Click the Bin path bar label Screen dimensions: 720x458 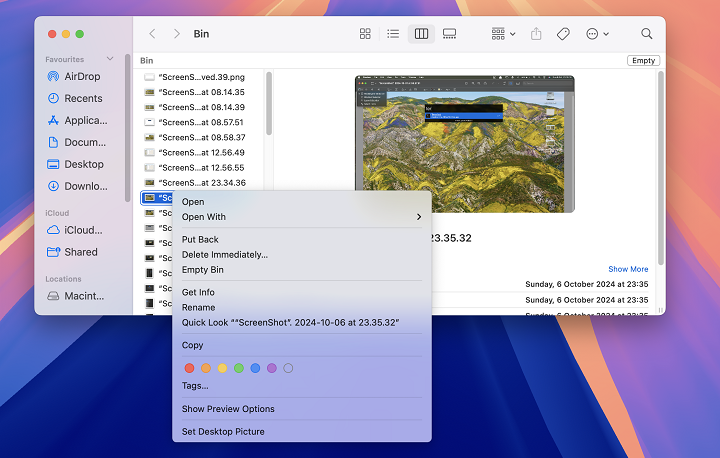pyautogui.click(x=147, y=60)
